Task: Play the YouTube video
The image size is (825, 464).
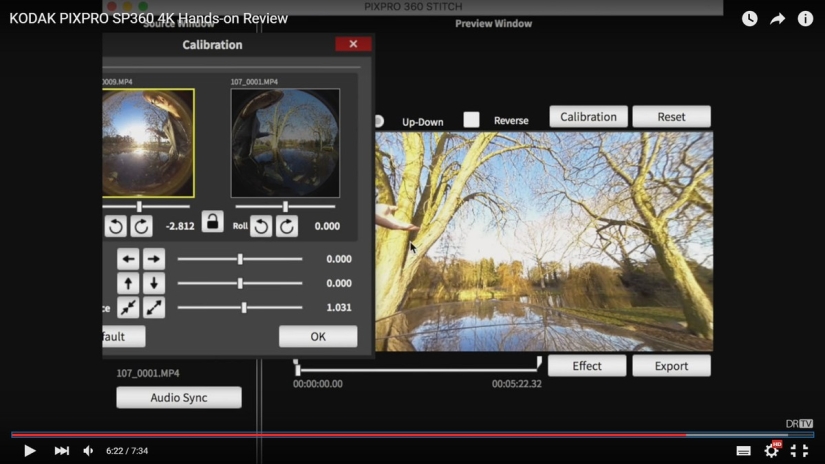Action: click(x=30, y=451)
